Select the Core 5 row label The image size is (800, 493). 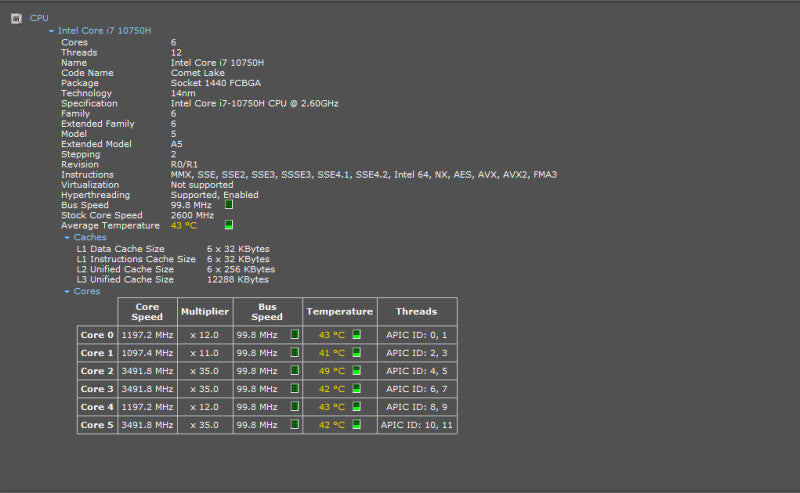pos(97,425)
